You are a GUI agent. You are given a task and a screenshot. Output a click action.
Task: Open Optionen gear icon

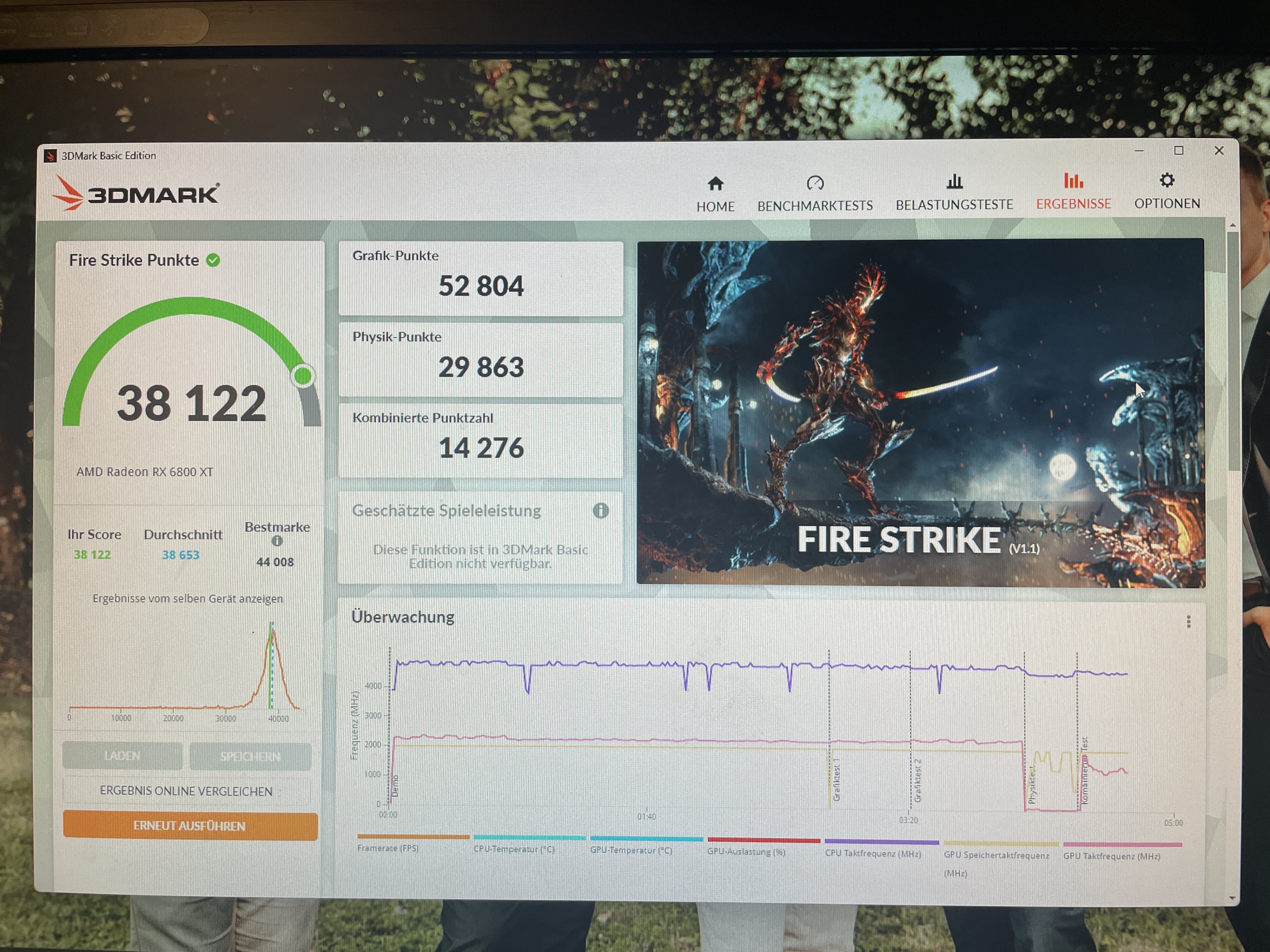(x=1167, y=180)
